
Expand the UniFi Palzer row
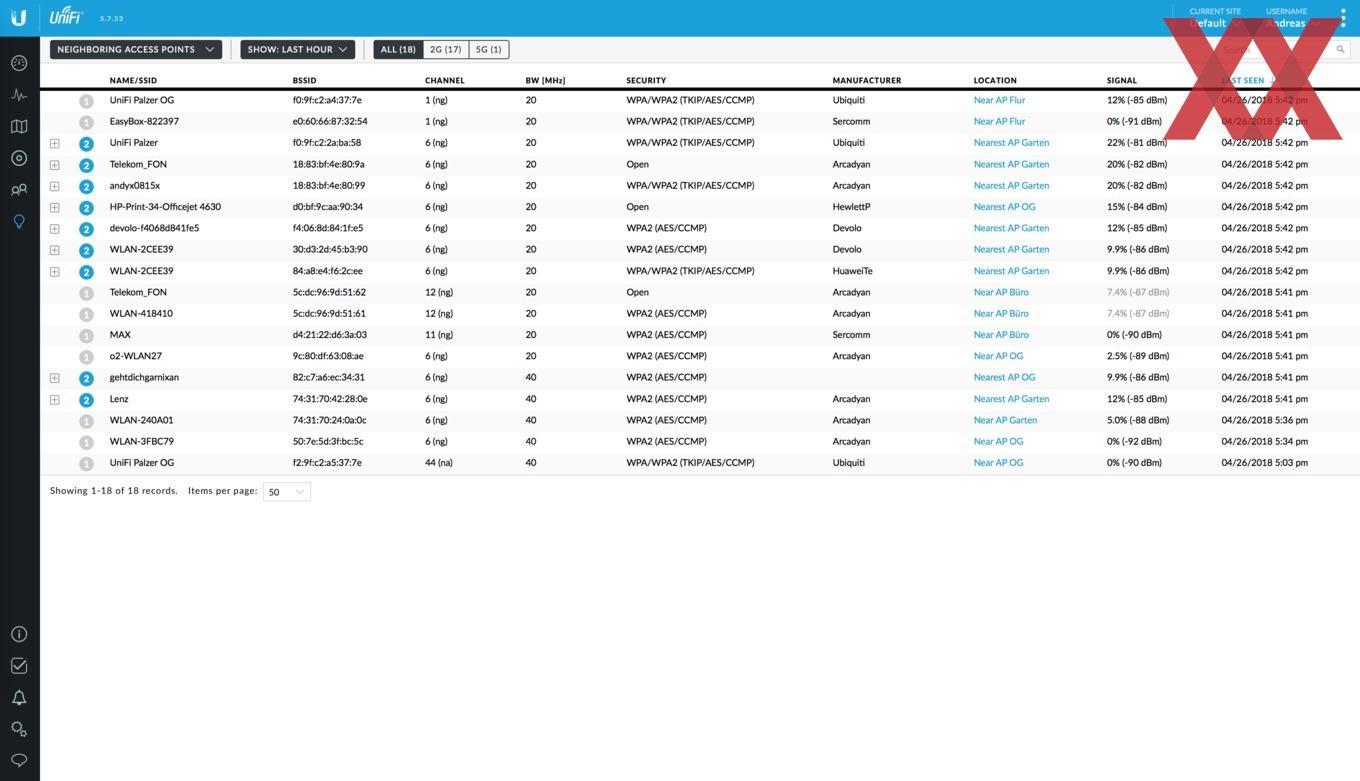pyautogui.click(x=55, y=143)
